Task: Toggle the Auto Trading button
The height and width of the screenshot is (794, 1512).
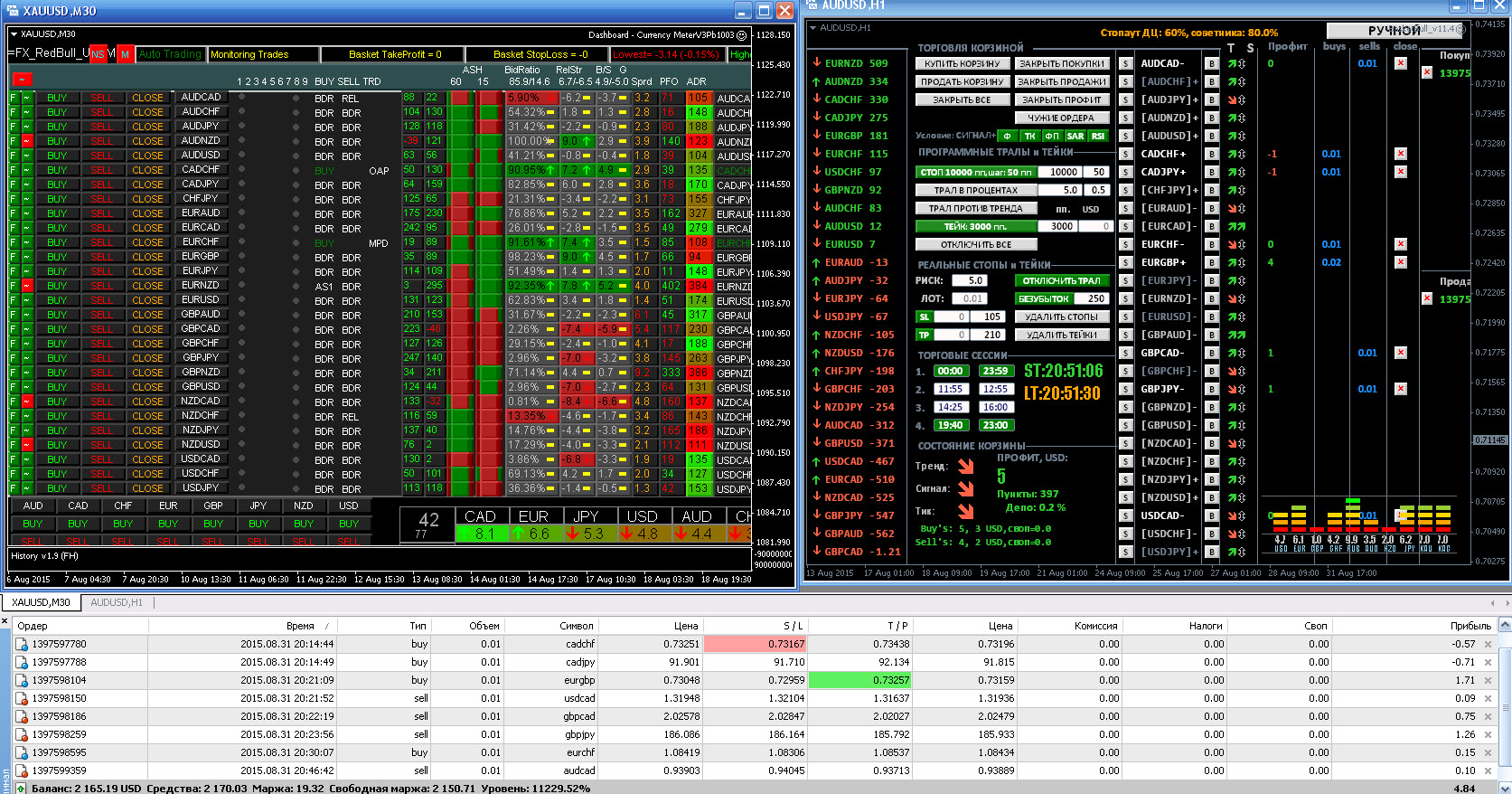Action: pyautogui.click(x=170, y=54)
